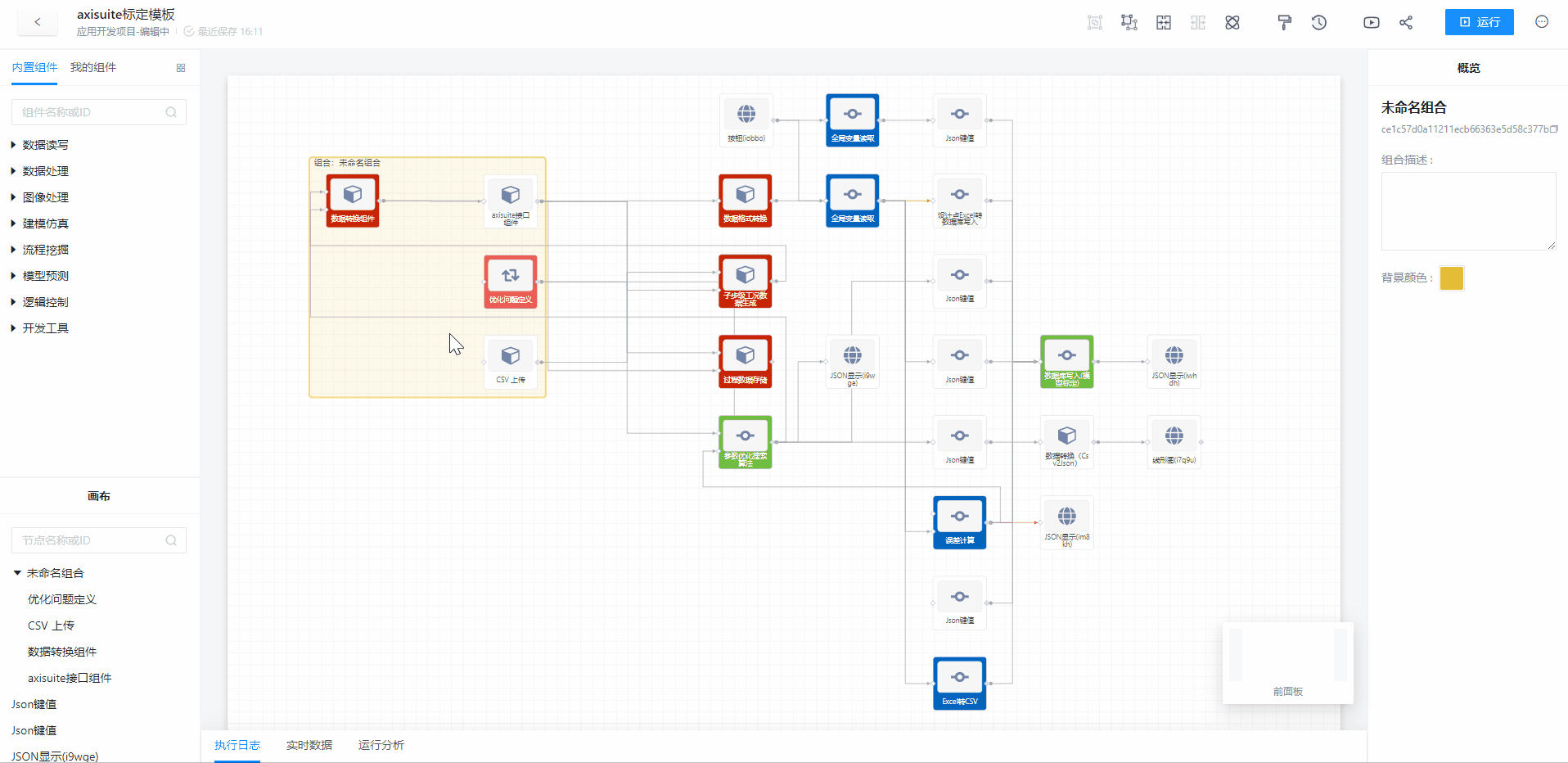Open the yellow background color swatch
The height and width of the screenshot is (763, 1568).
1451,278
